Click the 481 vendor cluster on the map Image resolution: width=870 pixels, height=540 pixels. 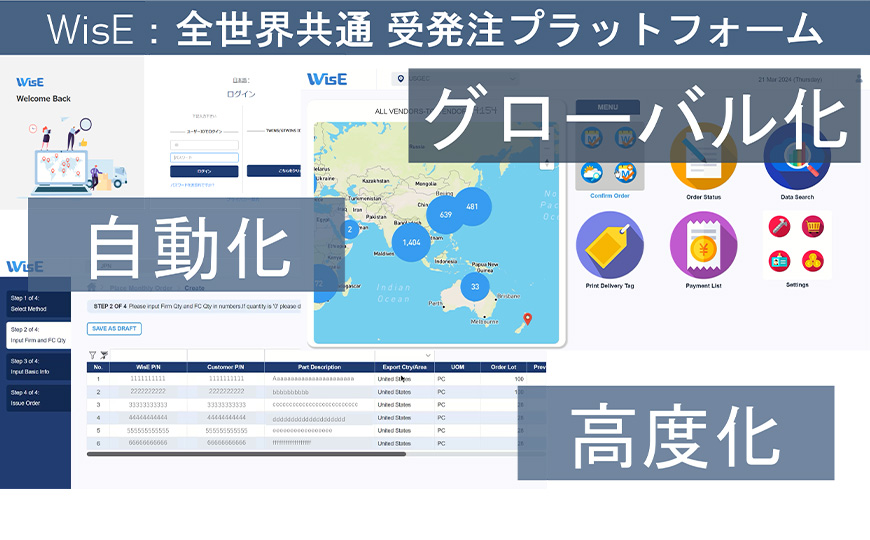coord(472,206)
